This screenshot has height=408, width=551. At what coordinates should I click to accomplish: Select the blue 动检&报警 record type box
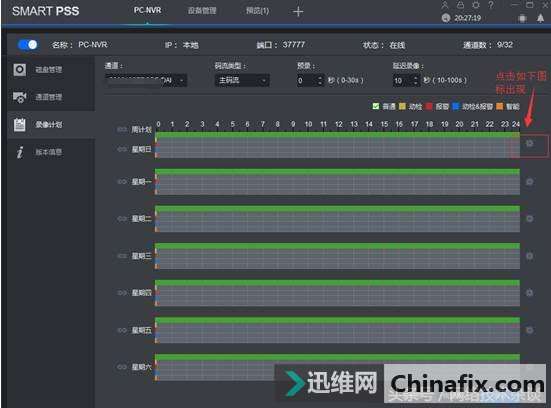(456, 106)
